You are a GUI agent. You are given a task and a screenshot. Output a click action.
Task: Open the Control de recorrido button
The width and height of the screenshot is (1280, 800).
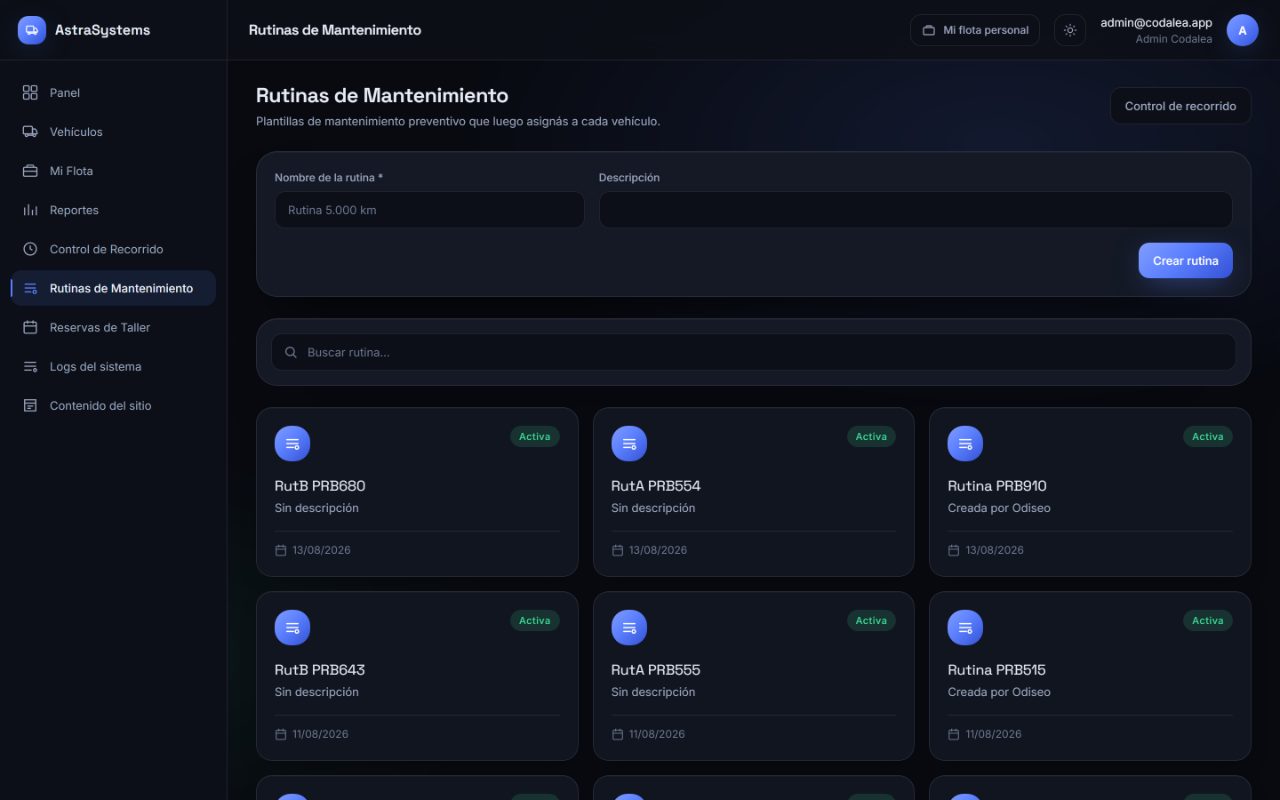(x=1180, y=106)
